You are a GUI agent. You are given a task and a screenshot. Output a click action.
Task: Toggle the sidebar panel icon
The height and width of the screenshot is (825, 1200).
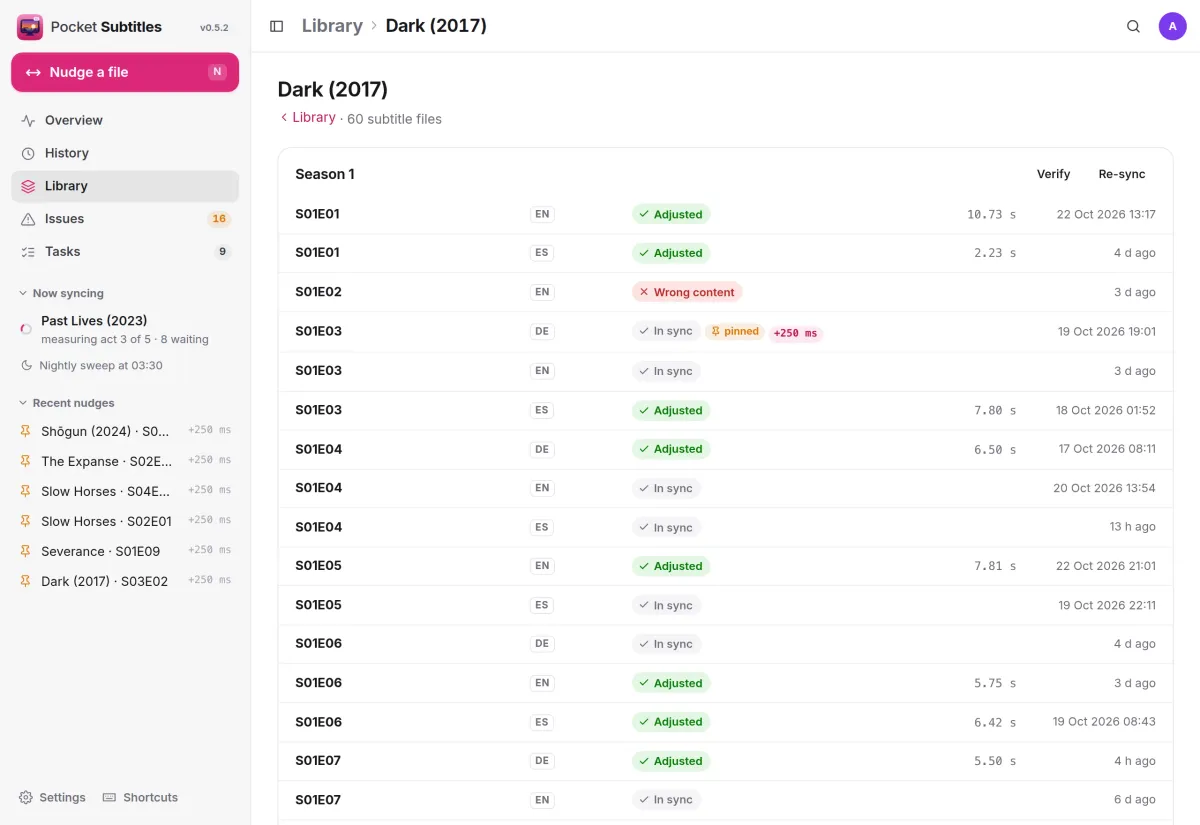[277, 26]
